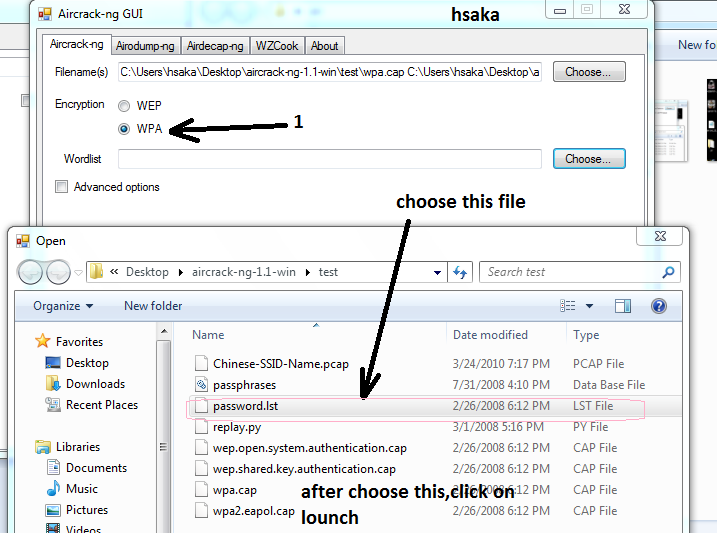Close the Open file dialog
The image size is (717, 533).
(660, 236)
